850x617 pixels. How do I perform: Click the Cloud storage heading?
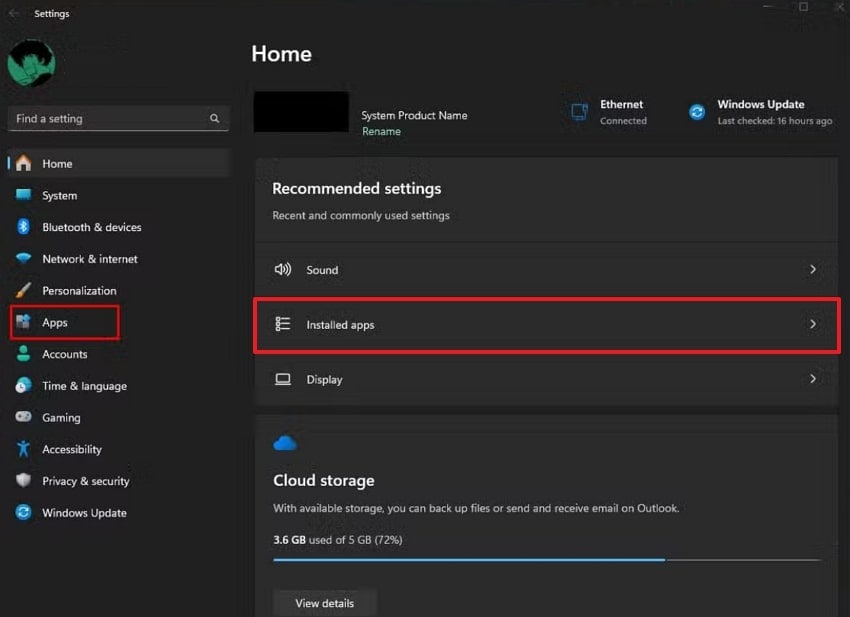(324, 480)
